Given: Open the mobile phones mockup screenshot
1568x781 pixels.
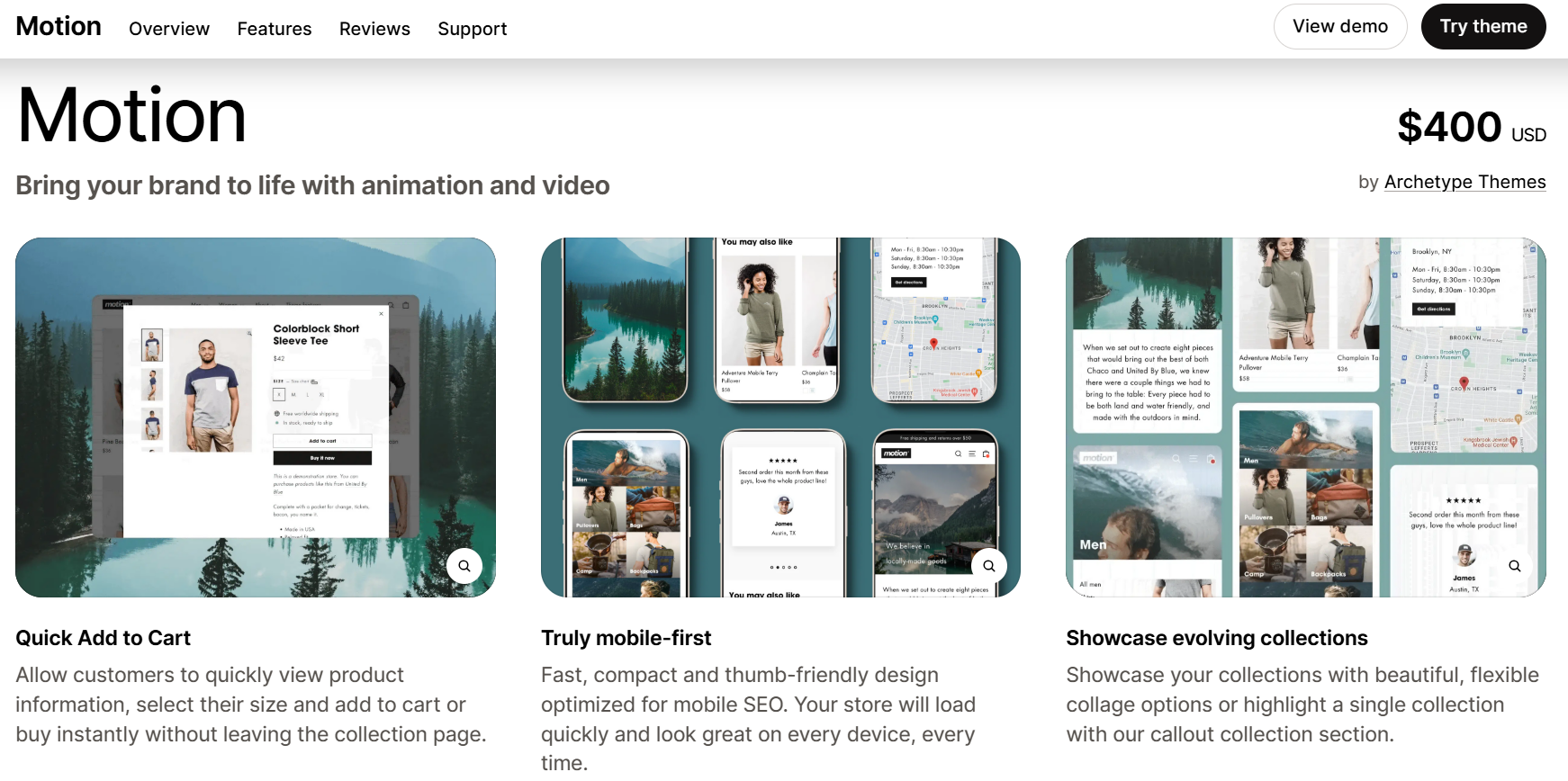Looking at the screenshot, I should pyautogui.click(x=780, y=417).
